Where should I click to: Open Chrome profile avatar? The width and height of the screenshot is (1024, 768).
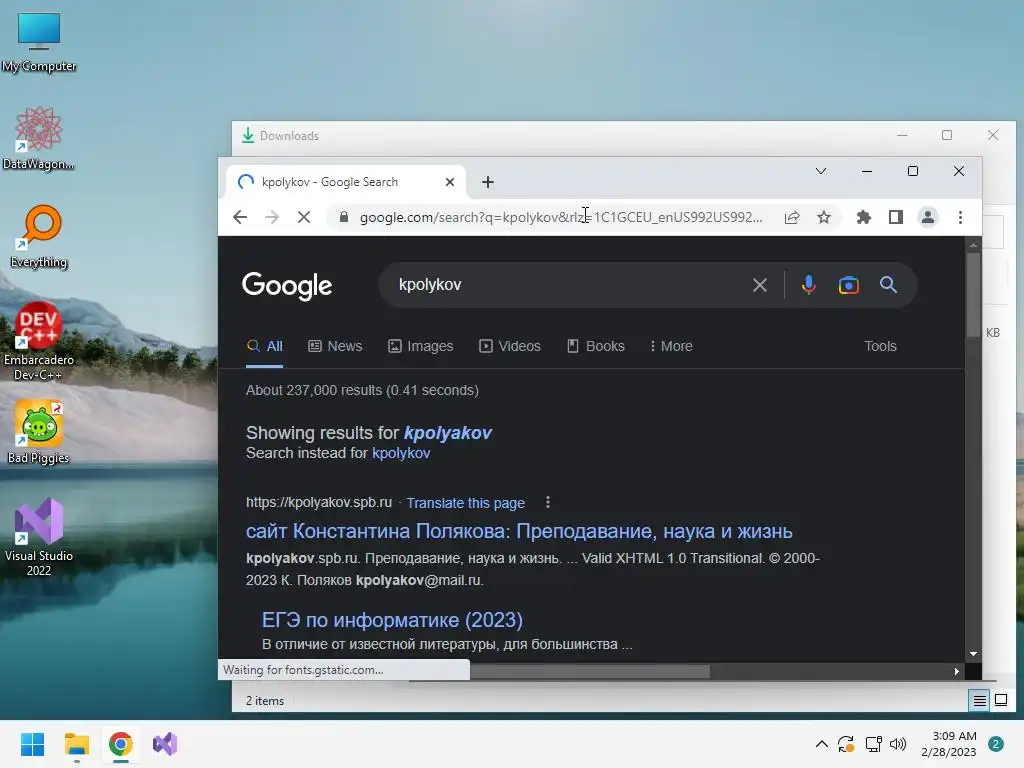(x=927, y=217)
